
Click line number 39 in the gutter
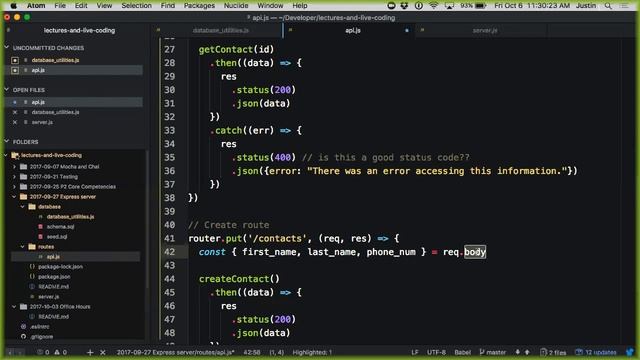click(169, 211)
